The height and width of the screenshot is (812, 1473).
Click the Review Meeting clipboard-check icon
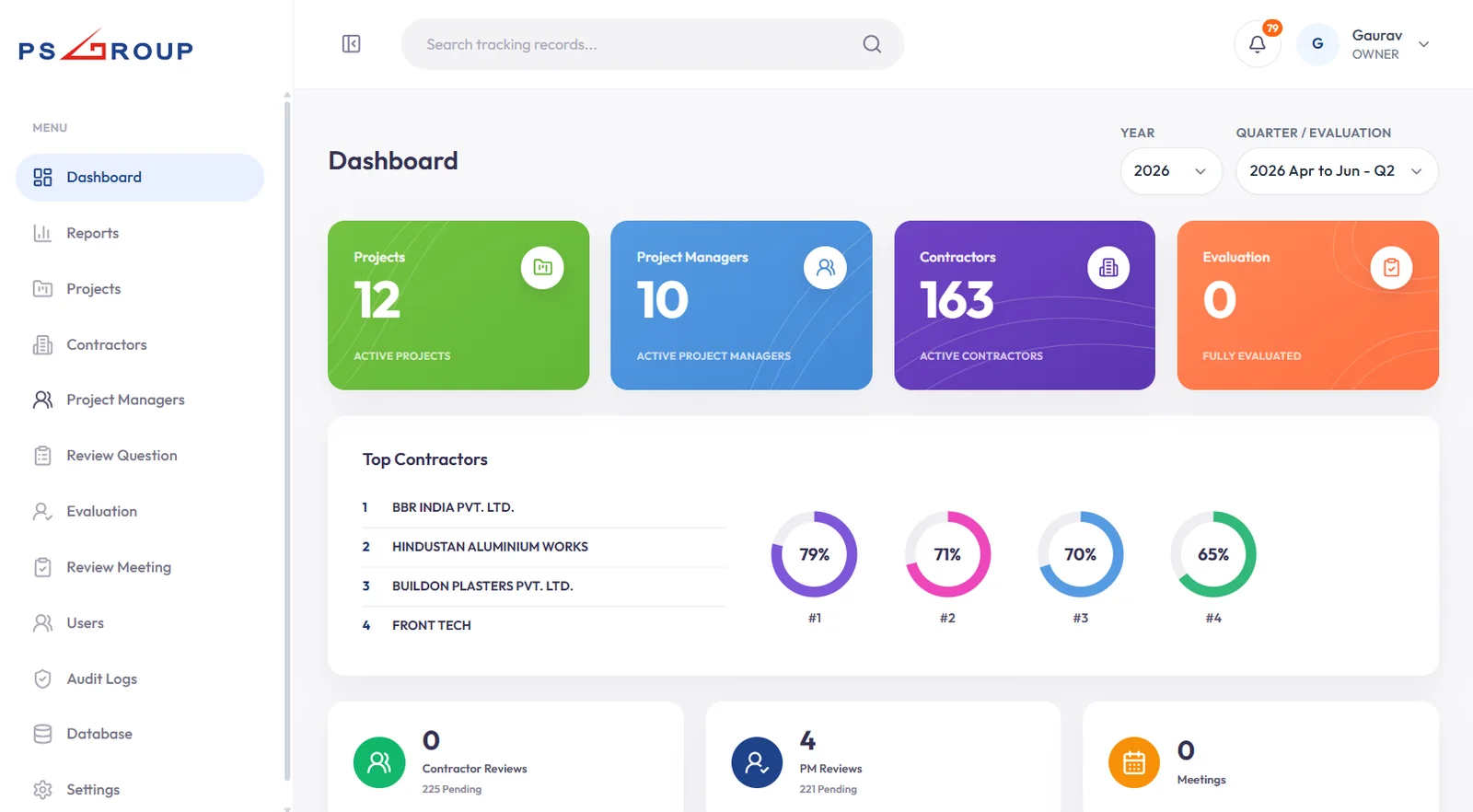coord(42,567)
